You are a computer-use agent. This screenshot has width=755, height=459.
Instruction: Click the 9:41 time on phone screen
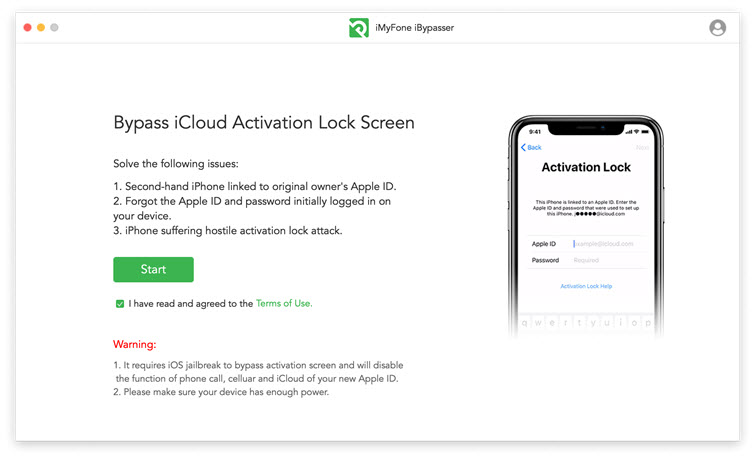[534, 131]
